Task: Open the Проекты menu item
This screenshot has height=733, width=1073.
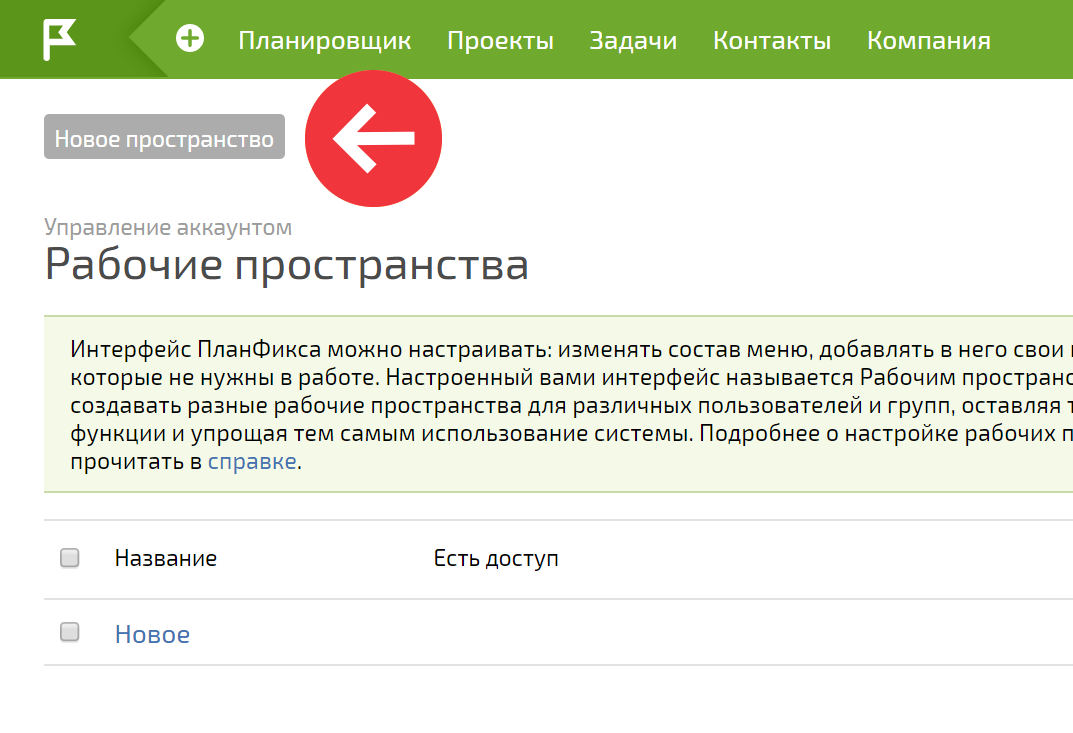Action: click(x=500, y=40)
